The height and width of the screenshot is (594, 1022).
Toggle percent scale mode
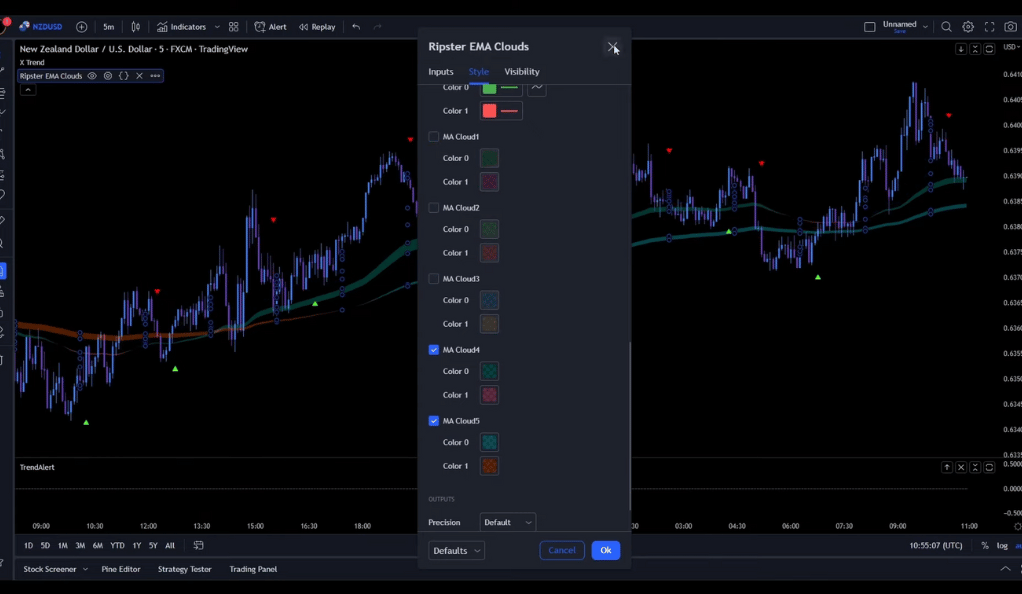pyautogui.click(x=985, y=545)
